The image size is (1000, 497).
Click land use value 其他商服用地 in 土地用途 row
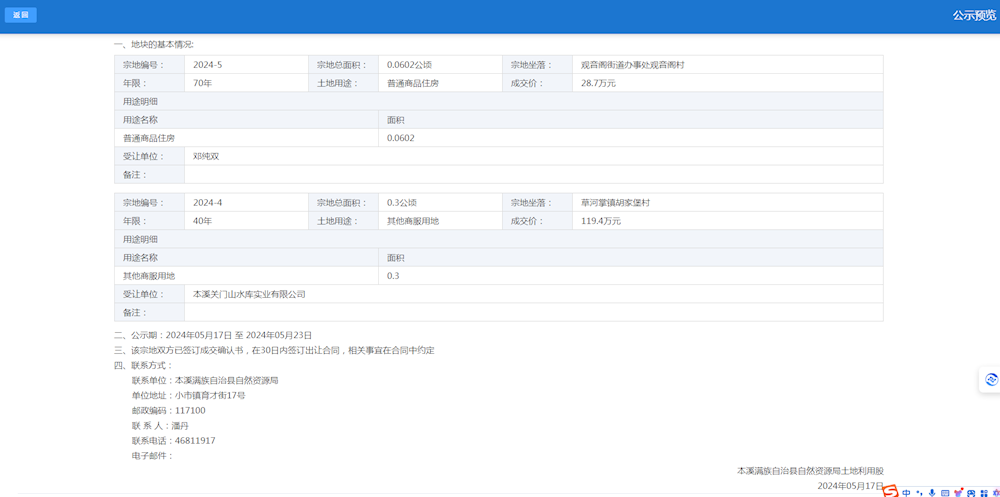pyautogui.click(x=413, y=221)
